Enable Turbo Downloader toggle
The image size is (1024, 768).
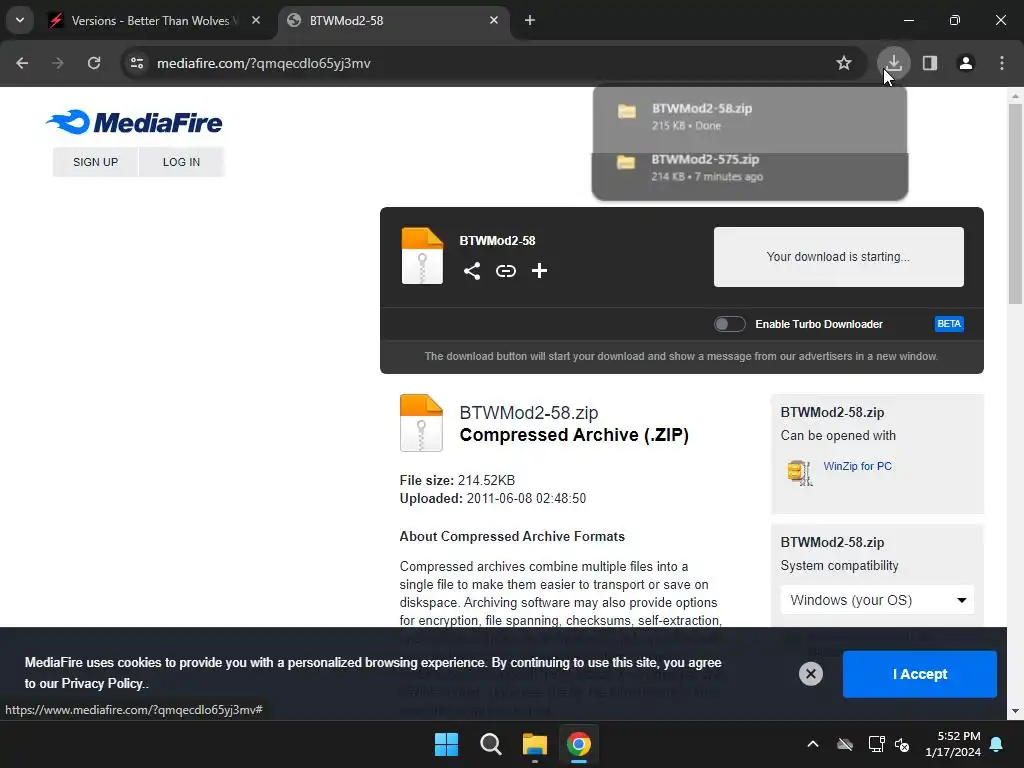[729, 324]
